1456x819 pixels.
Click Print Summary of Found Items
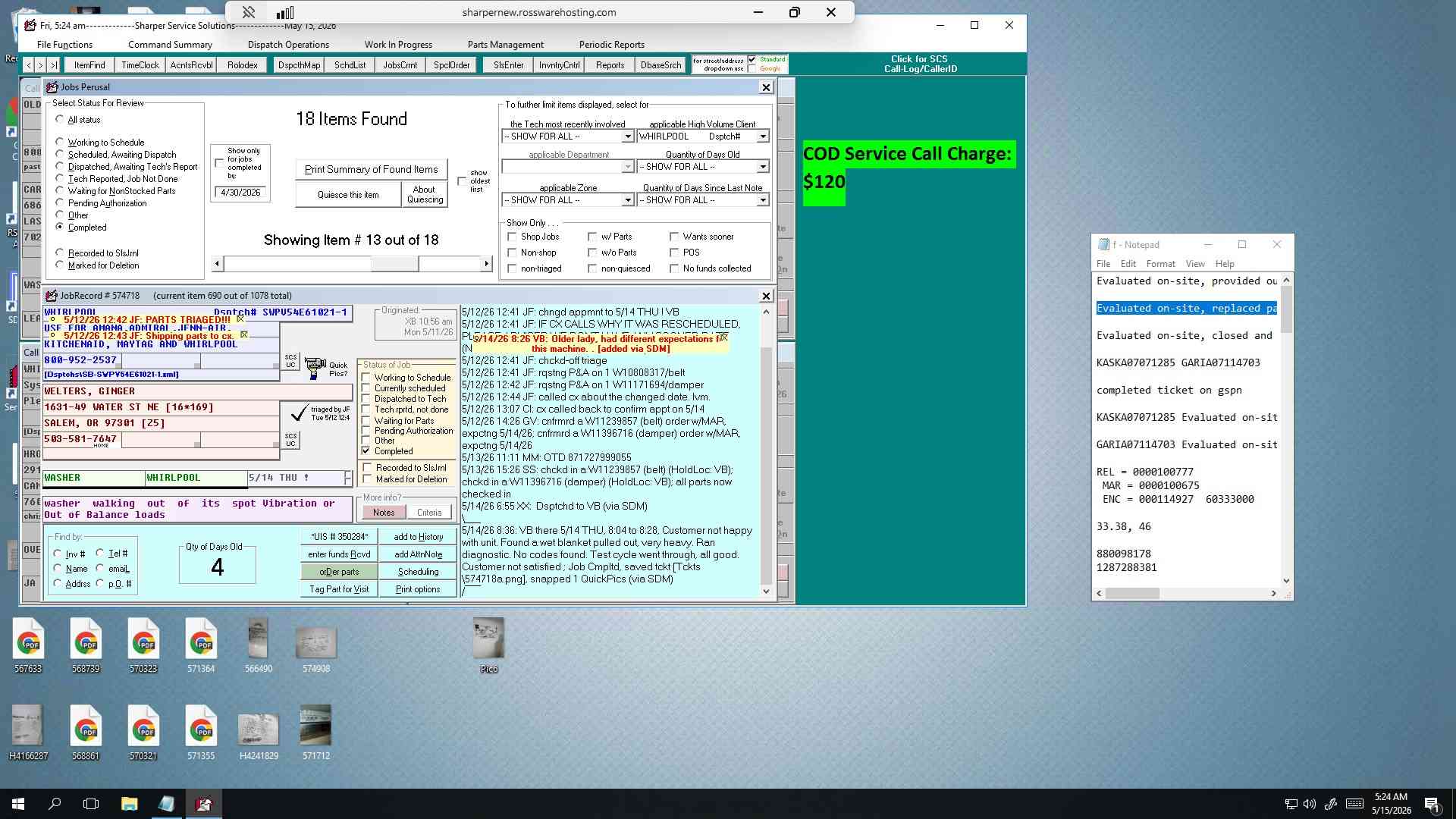coord(371,169)
